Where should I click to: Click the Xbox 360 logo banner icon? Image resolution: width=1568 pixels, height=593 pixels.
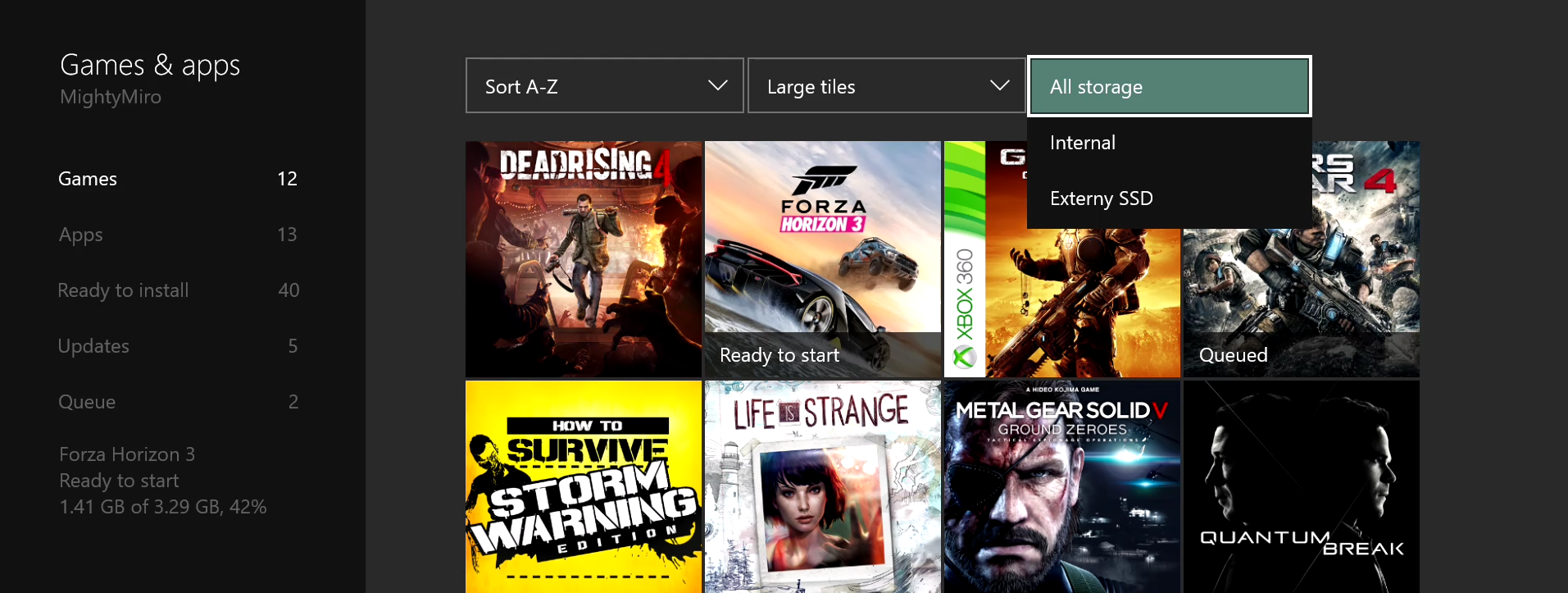point(965,357)
